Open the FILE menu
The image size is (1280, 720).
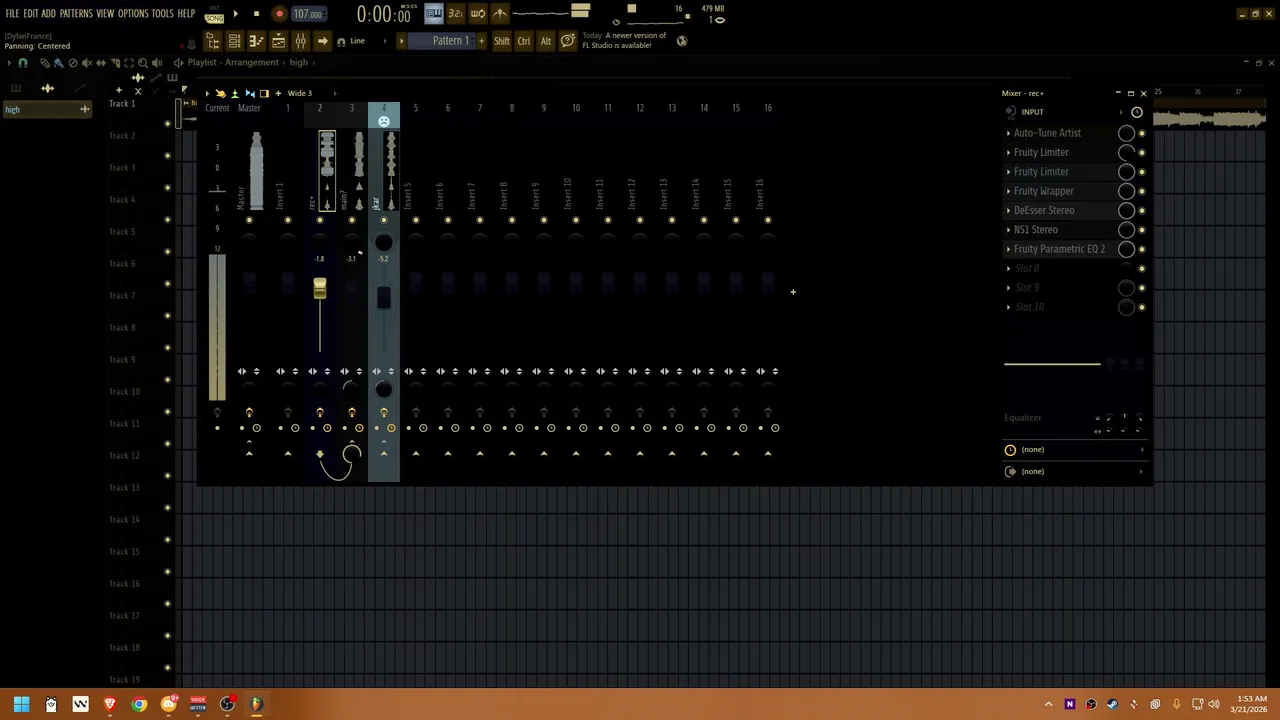tap(12, 13)
